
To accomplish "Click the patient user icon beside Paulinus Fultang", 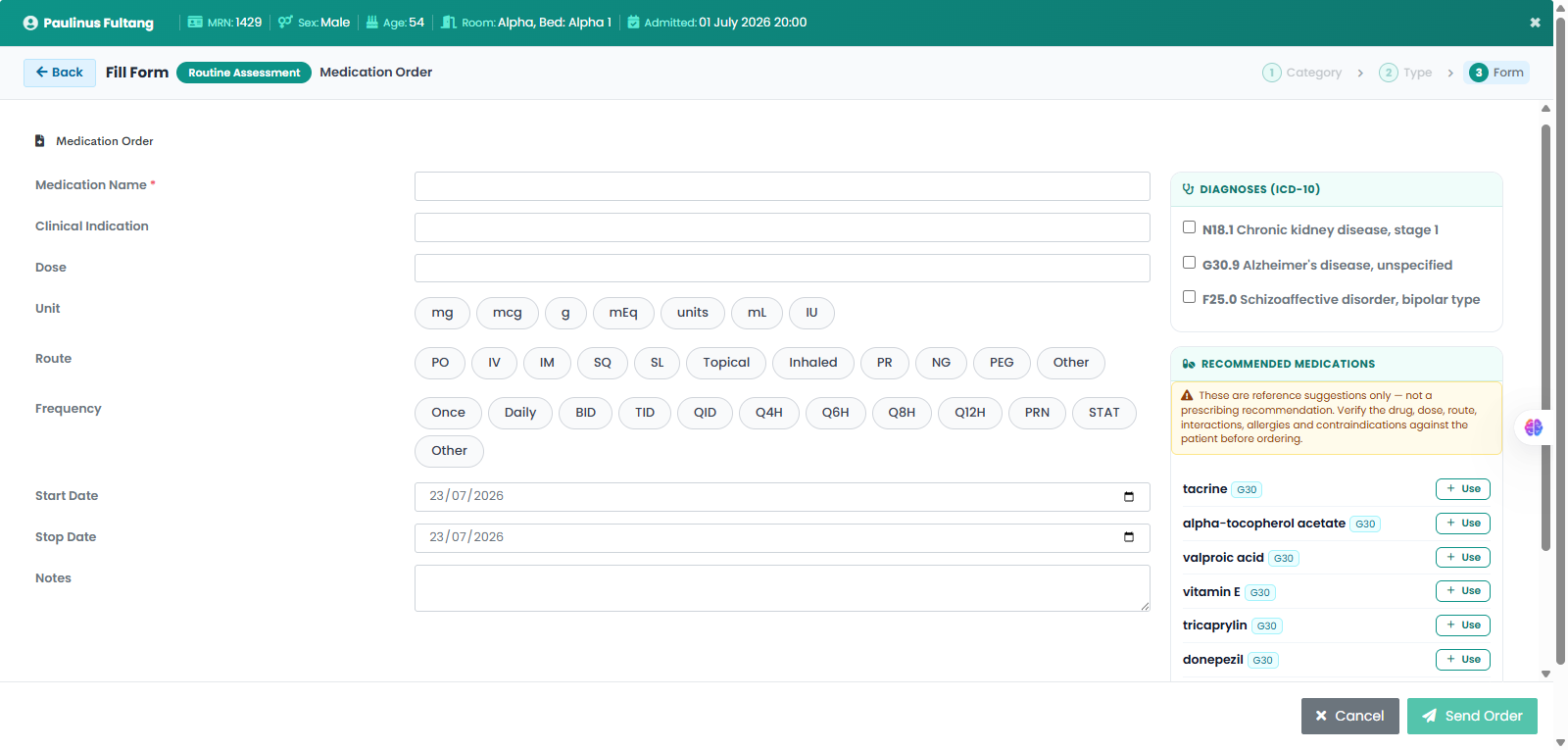I will 30,23.
